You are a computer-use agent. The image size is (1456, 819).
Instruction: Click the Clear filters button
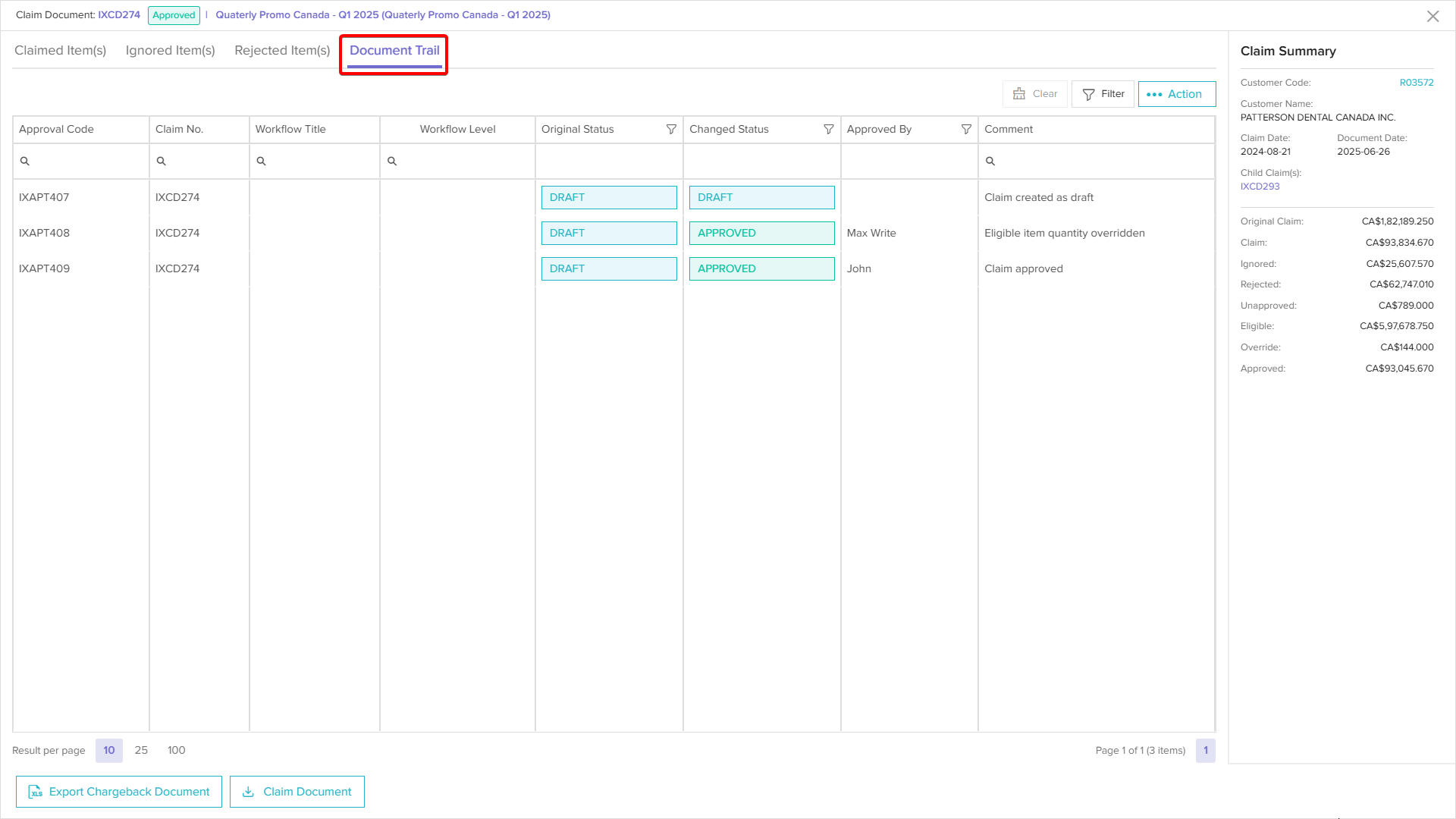point(1035,94)
